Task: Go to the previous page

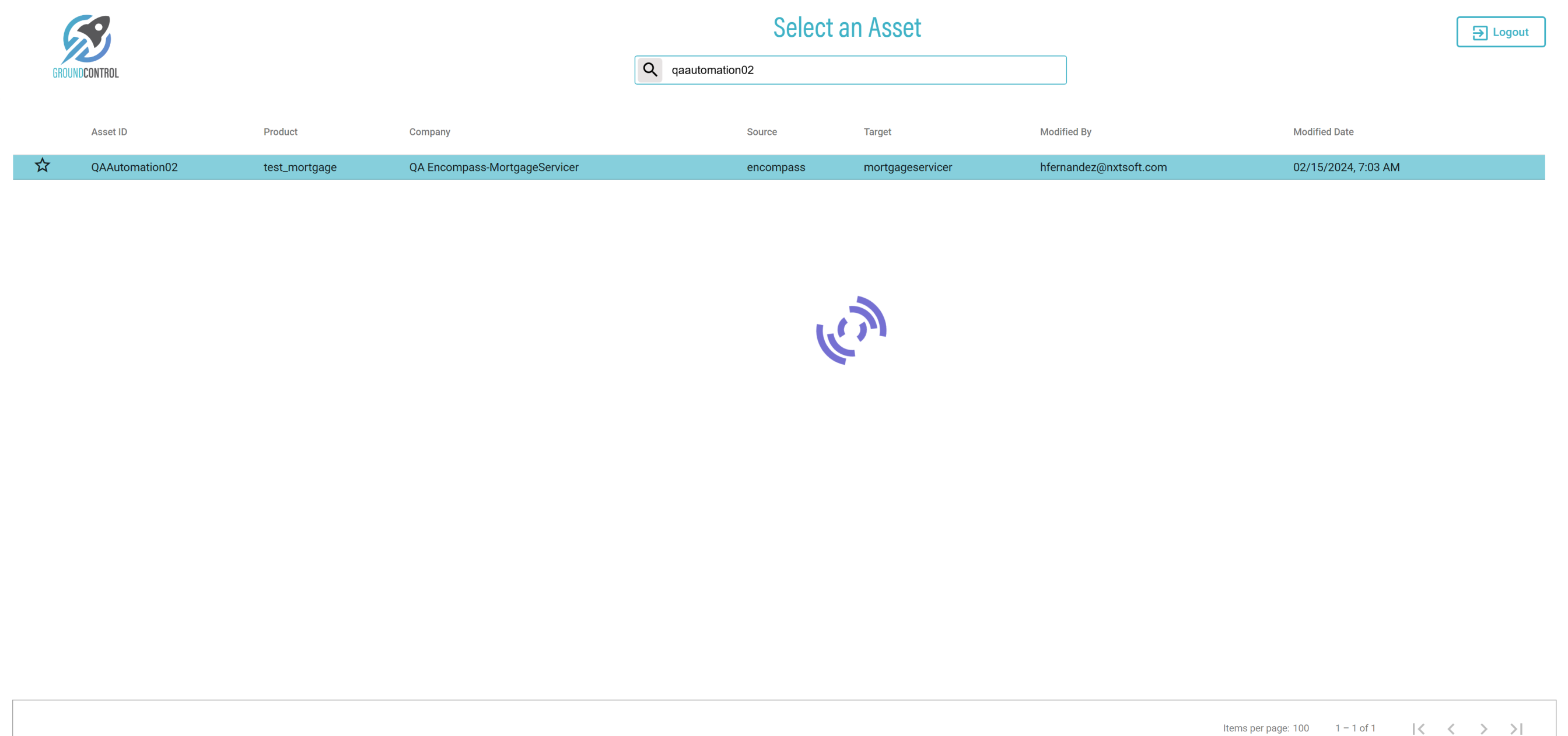Action: pyautogui.click(x=1451, y=728)
